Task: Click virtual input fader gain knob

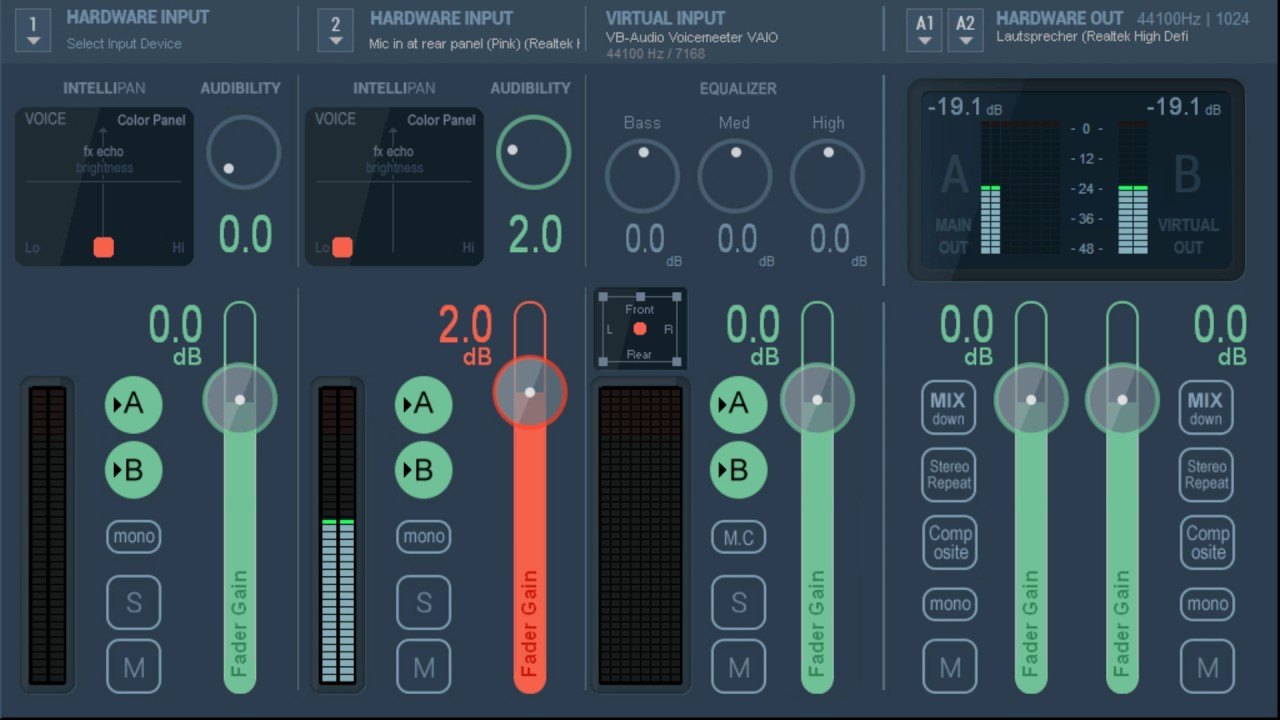Action: point(817,399)
